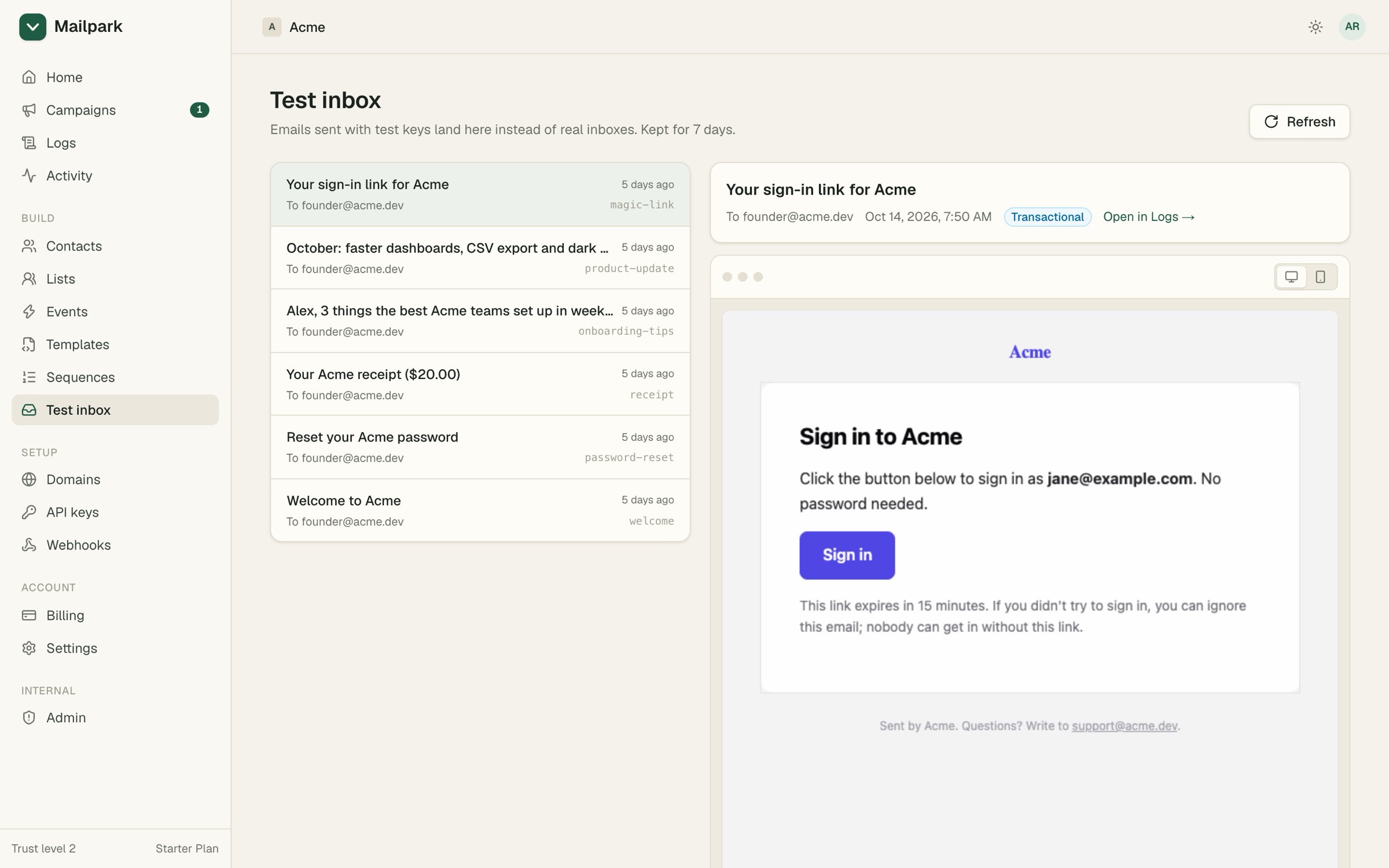Click the receipt template tag
1389x868 pixels.
652,395
